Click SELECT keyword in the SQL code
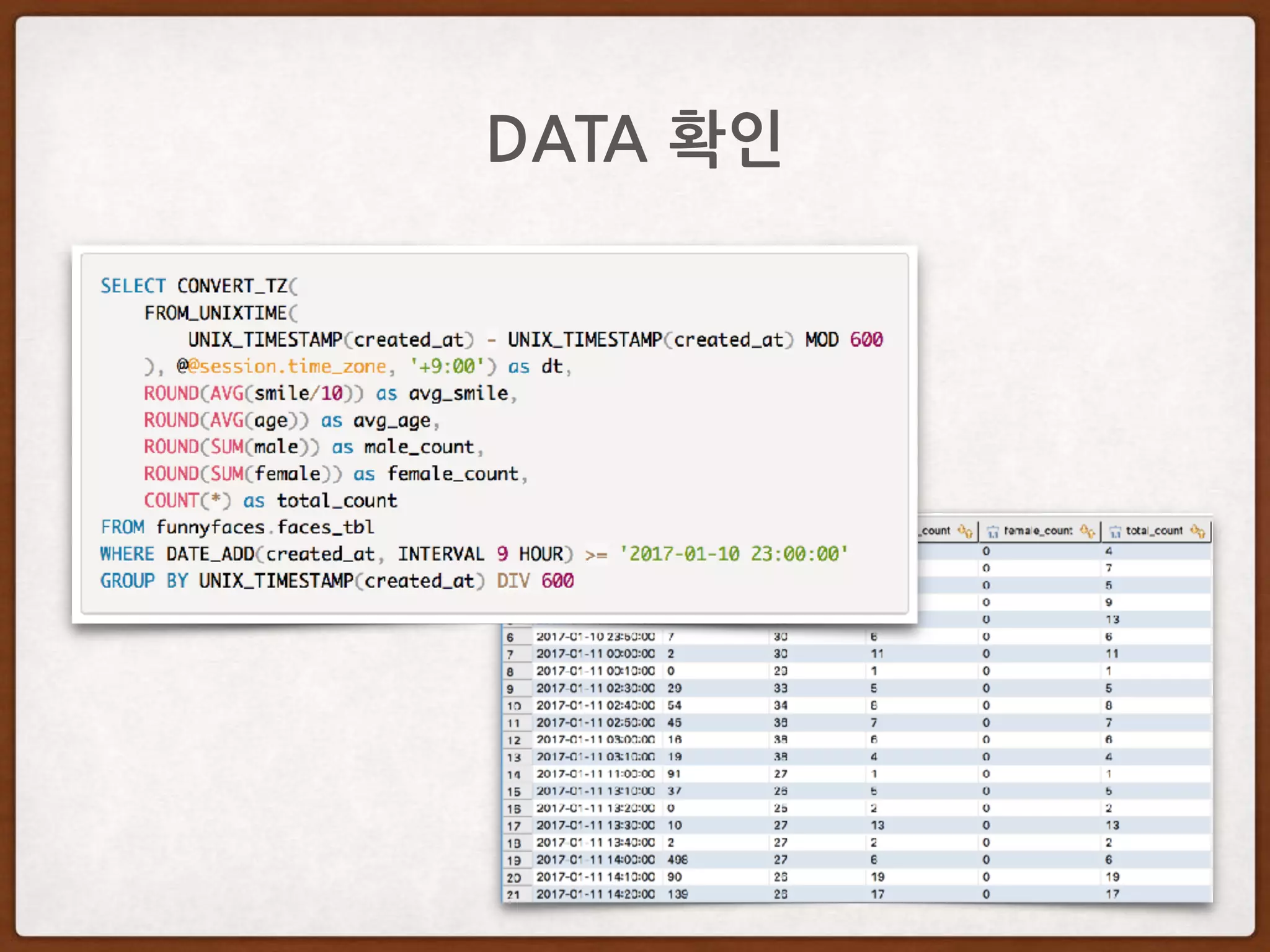Viewport: 1270px width, 952px height. 133,286
